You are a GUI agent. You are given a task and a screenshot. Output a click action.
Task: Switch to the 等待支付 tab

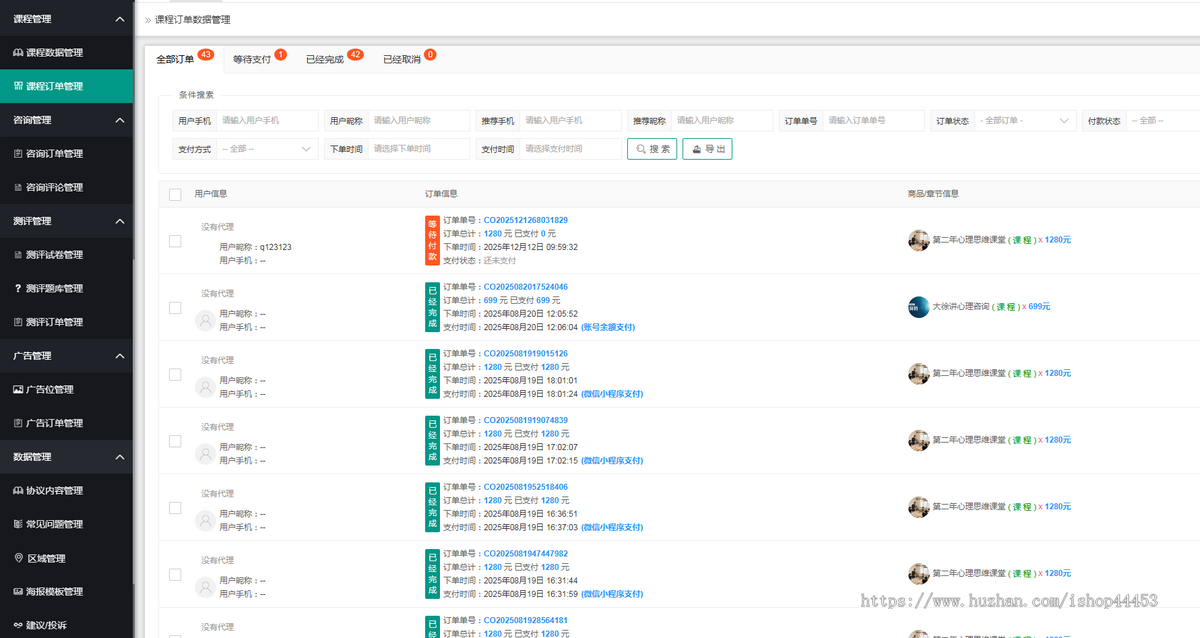click(252, 59)
